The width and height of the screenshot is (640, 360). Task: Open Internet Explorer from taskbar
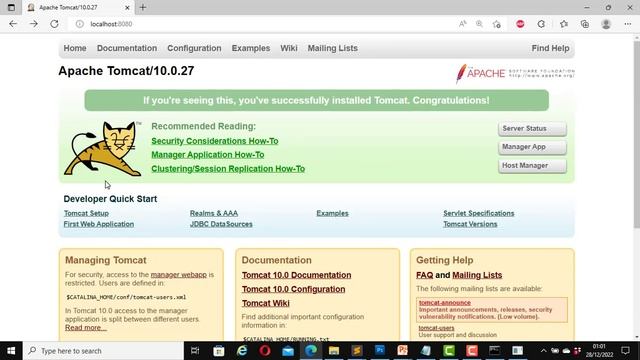tap(242, 351)
